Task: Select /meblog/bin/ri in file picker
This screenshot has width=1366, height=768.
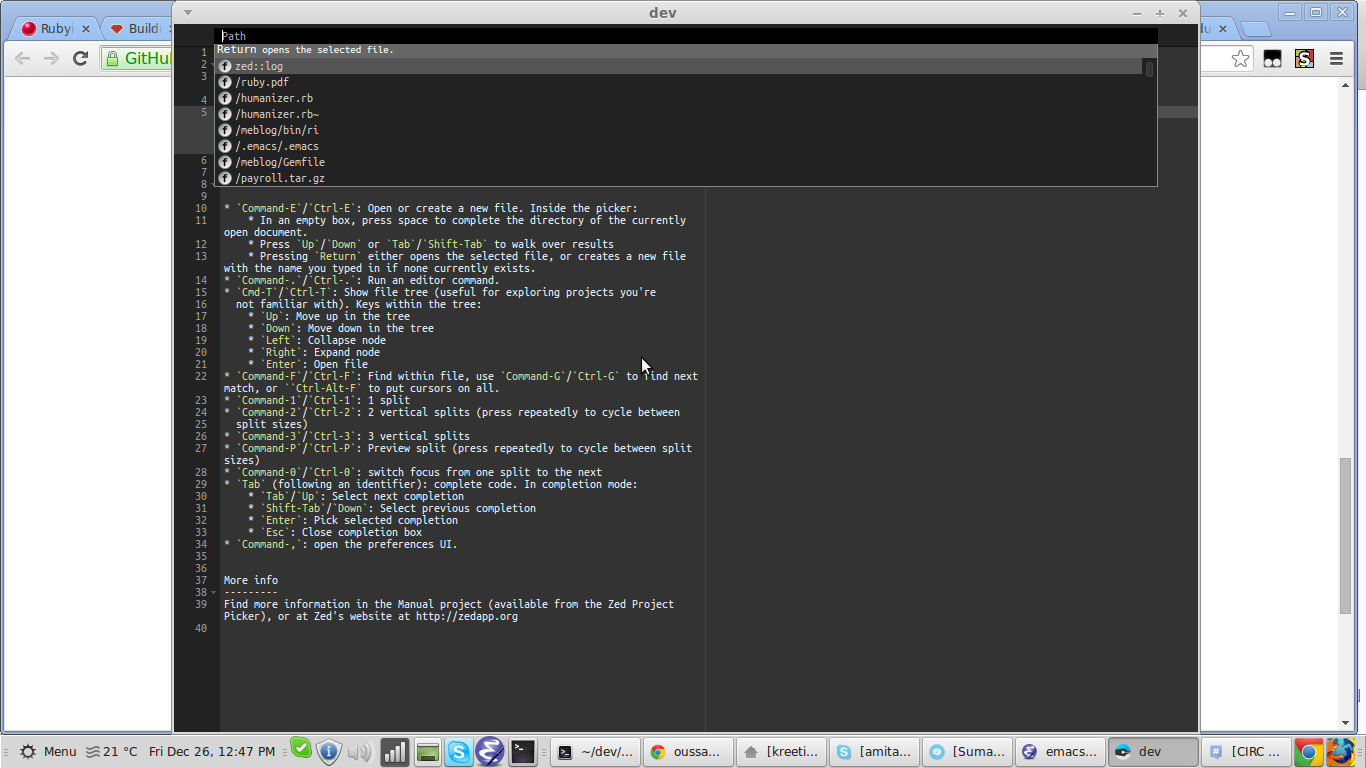Action: [x=680, y=130]
